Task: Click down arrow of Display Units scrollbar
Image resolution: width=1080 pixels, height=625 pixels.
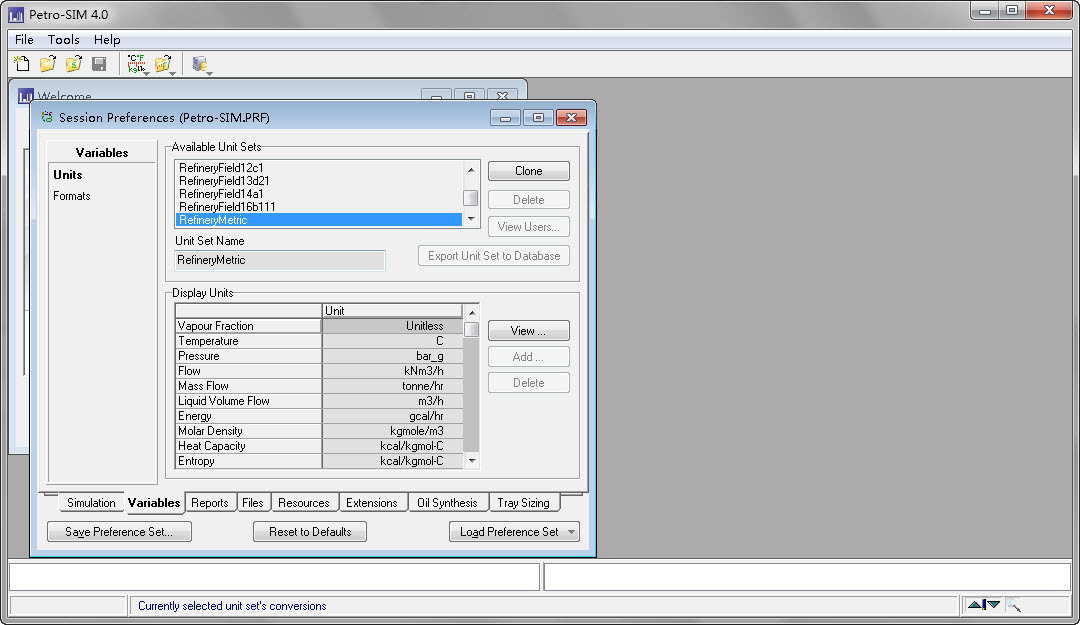Action: [472, 461]
